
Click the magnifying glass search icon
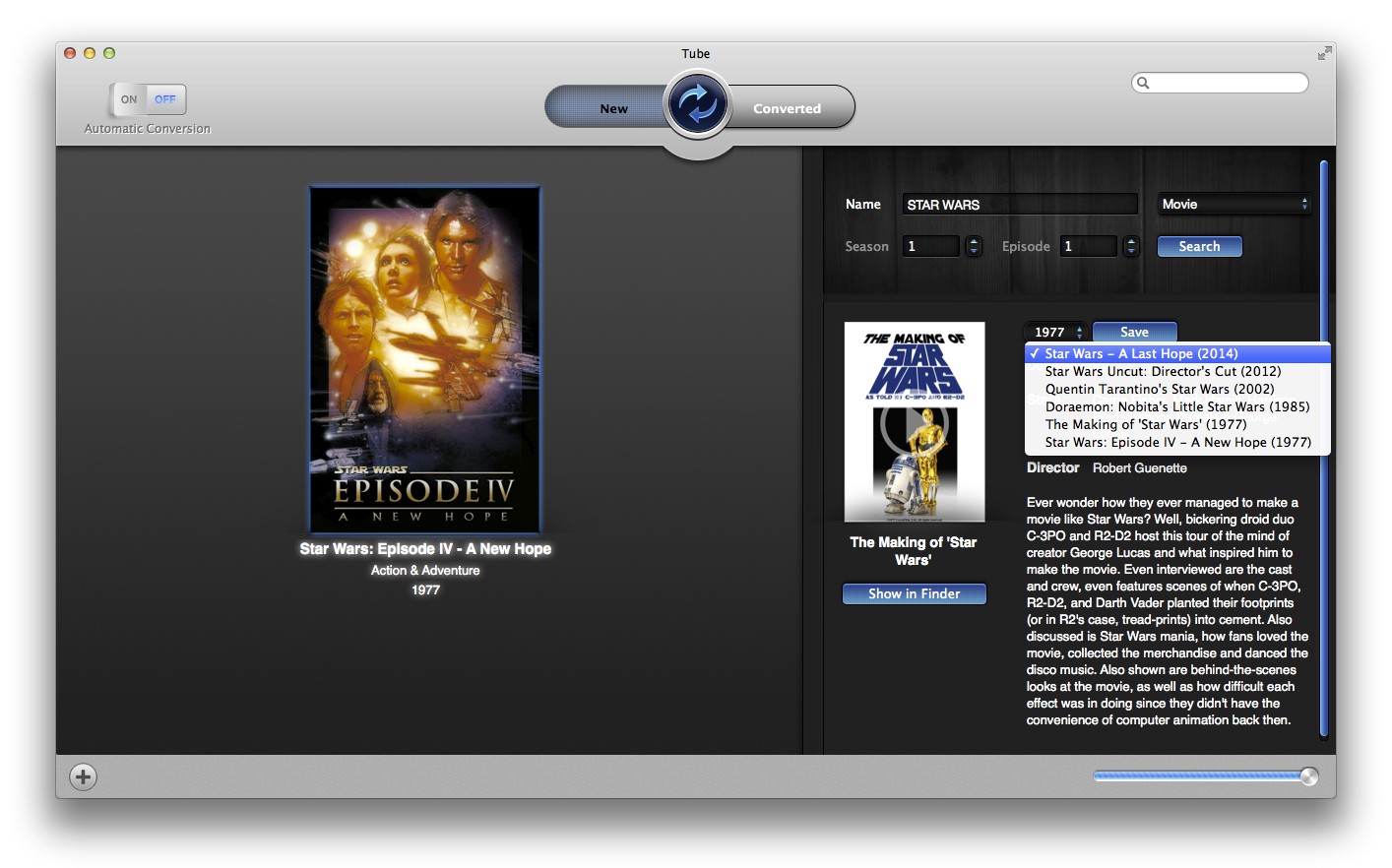(x=1143, y=83)
